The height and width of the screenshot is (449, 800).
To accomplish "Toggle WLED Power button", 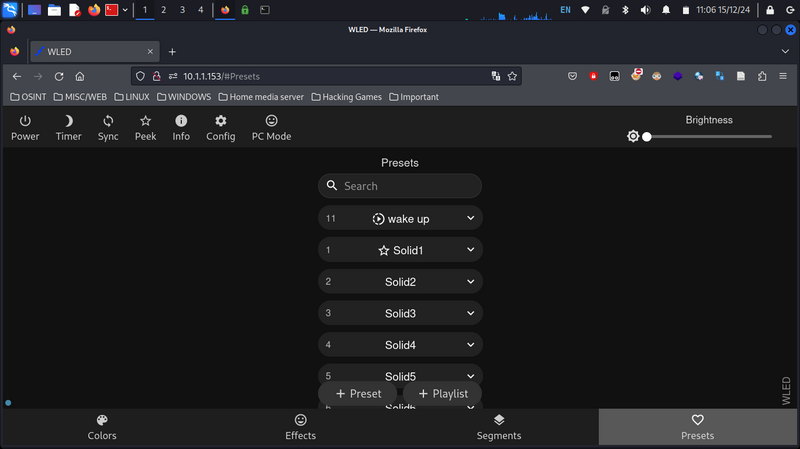I will coord(25,128).
